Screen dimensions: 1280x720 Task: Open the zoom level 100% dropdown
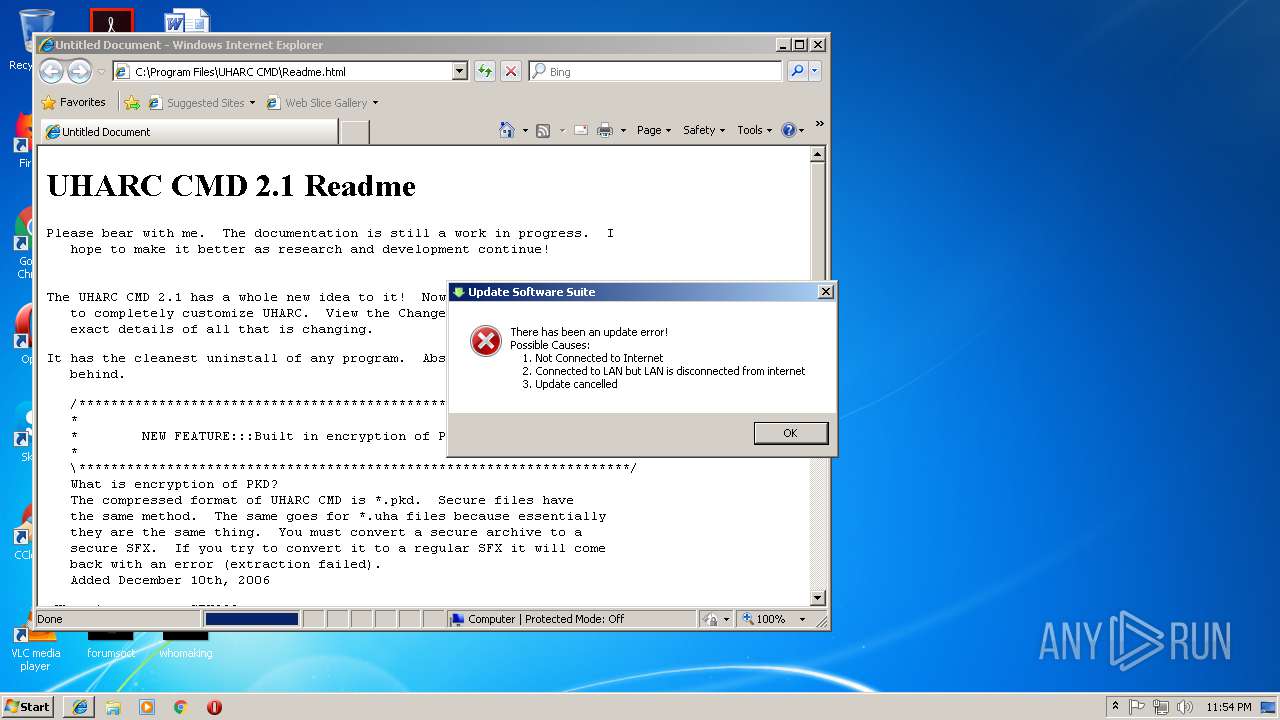[x=802, y=620]
